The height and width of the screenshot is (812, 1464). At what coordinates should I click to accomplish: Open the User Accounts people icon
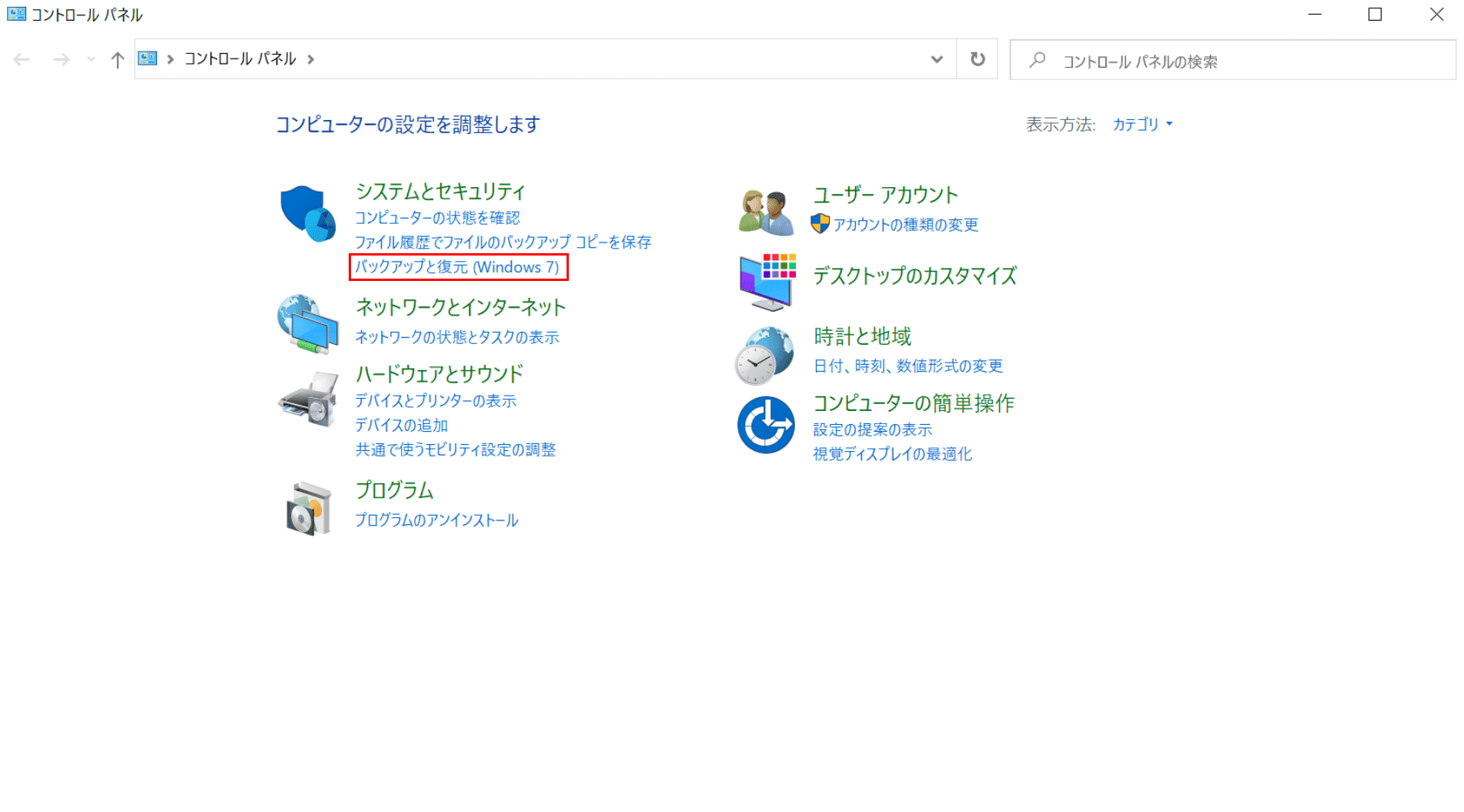[x=766, y=212]
